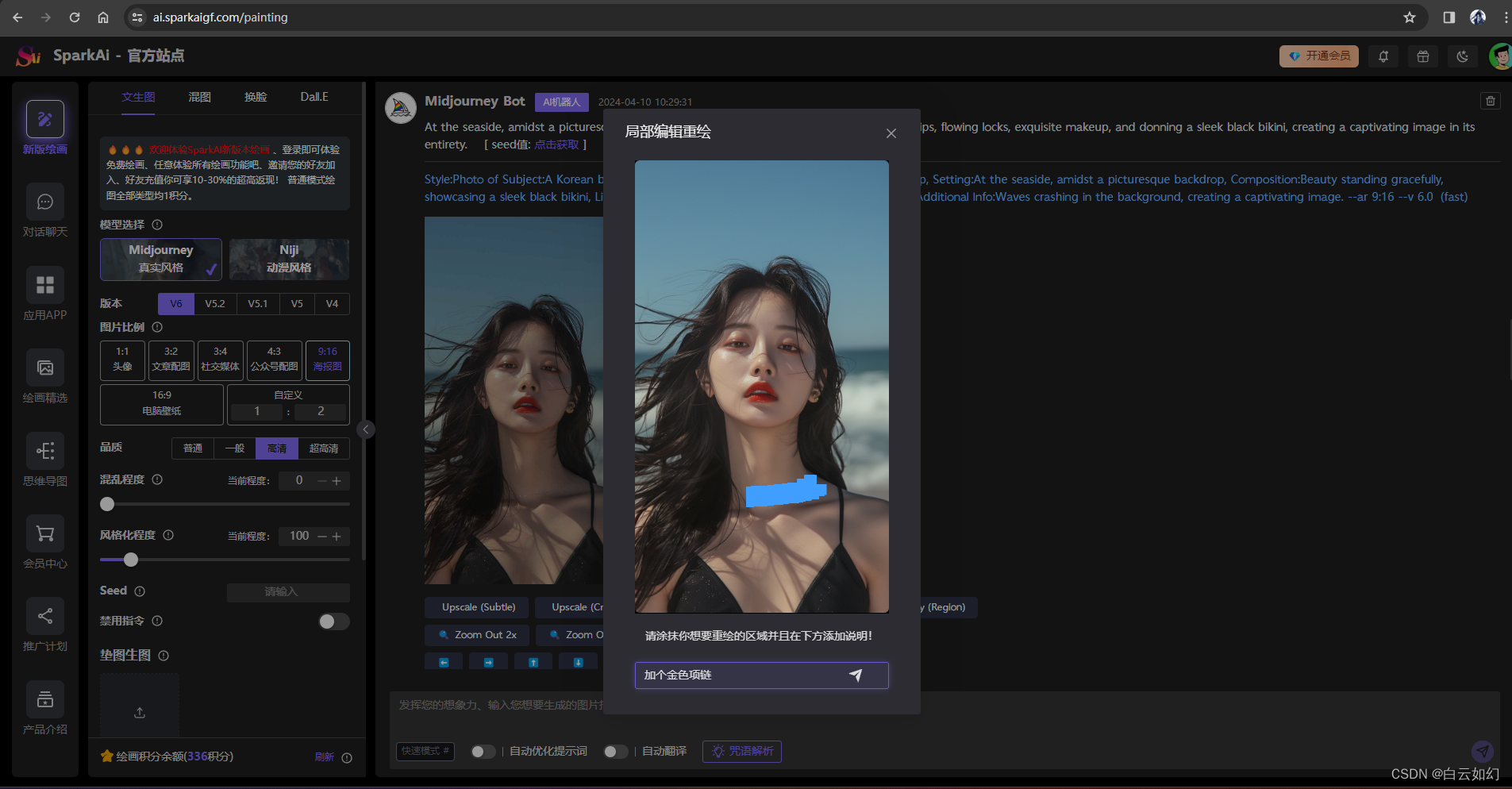Image resolution: width=1512 pixels, height=789 pixels.
Task: Click Upscale (Subtle) button
Action: coord(478,607)
